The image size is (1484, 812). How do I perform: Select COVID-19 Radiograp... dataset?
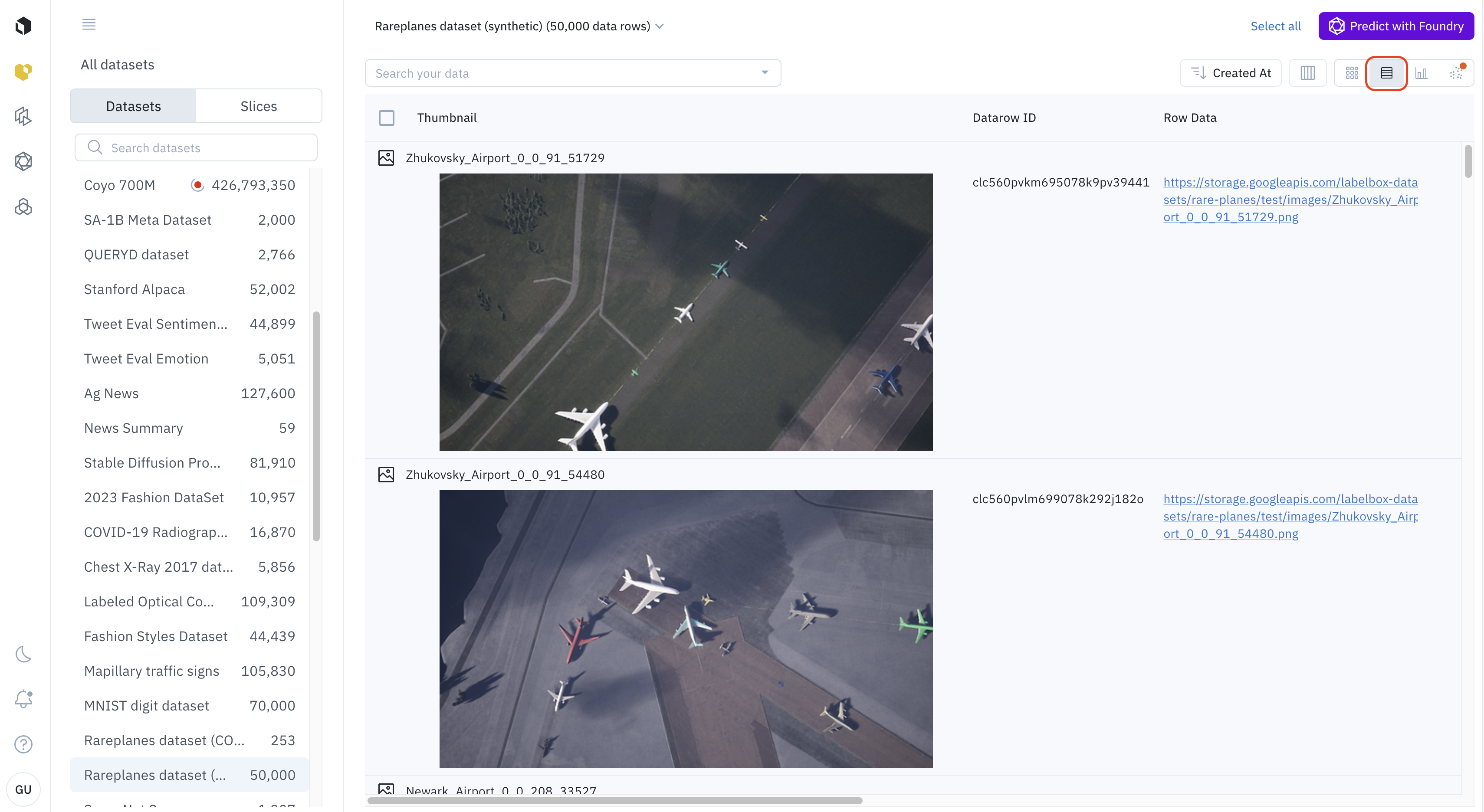189,532
